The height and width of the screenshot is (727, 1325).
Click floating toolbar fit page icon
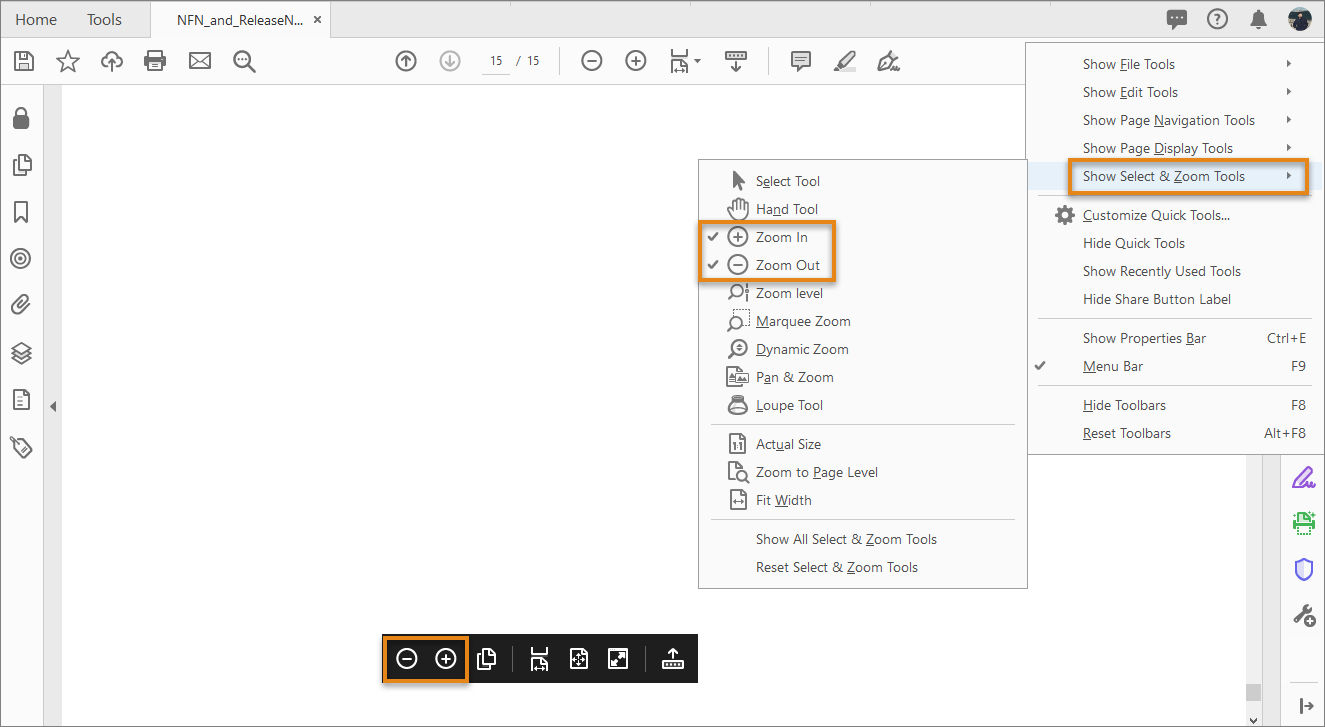pos(579,659)
